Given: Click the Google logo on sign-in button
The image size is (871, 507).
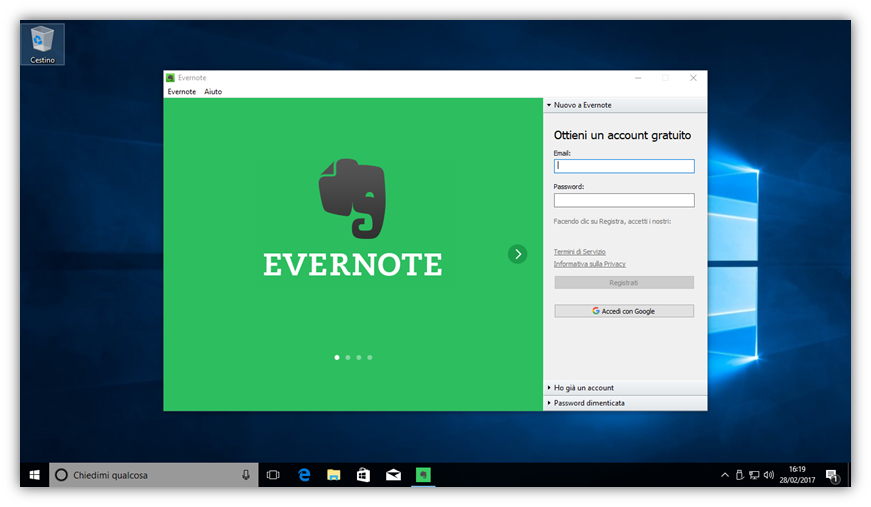Looking at the screenshot, I should [x=595, y=311].
